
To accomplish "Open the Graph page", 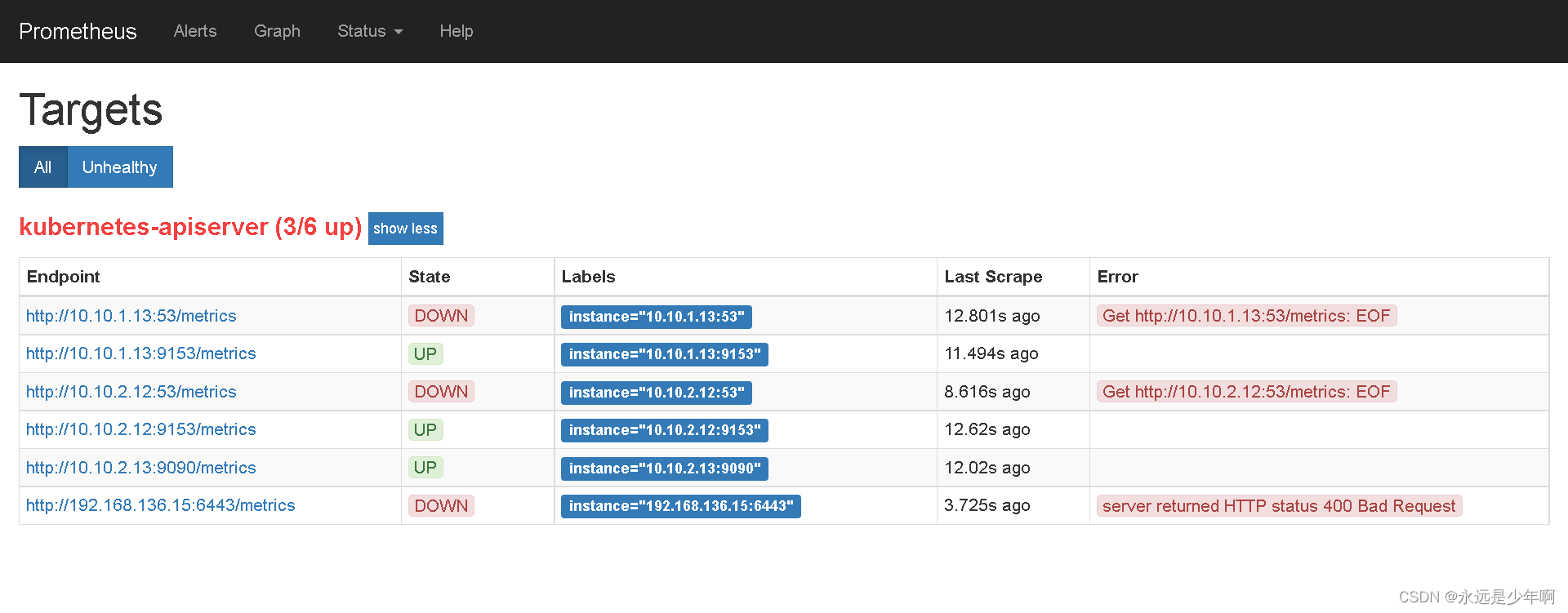I will [x=277, y=31].
